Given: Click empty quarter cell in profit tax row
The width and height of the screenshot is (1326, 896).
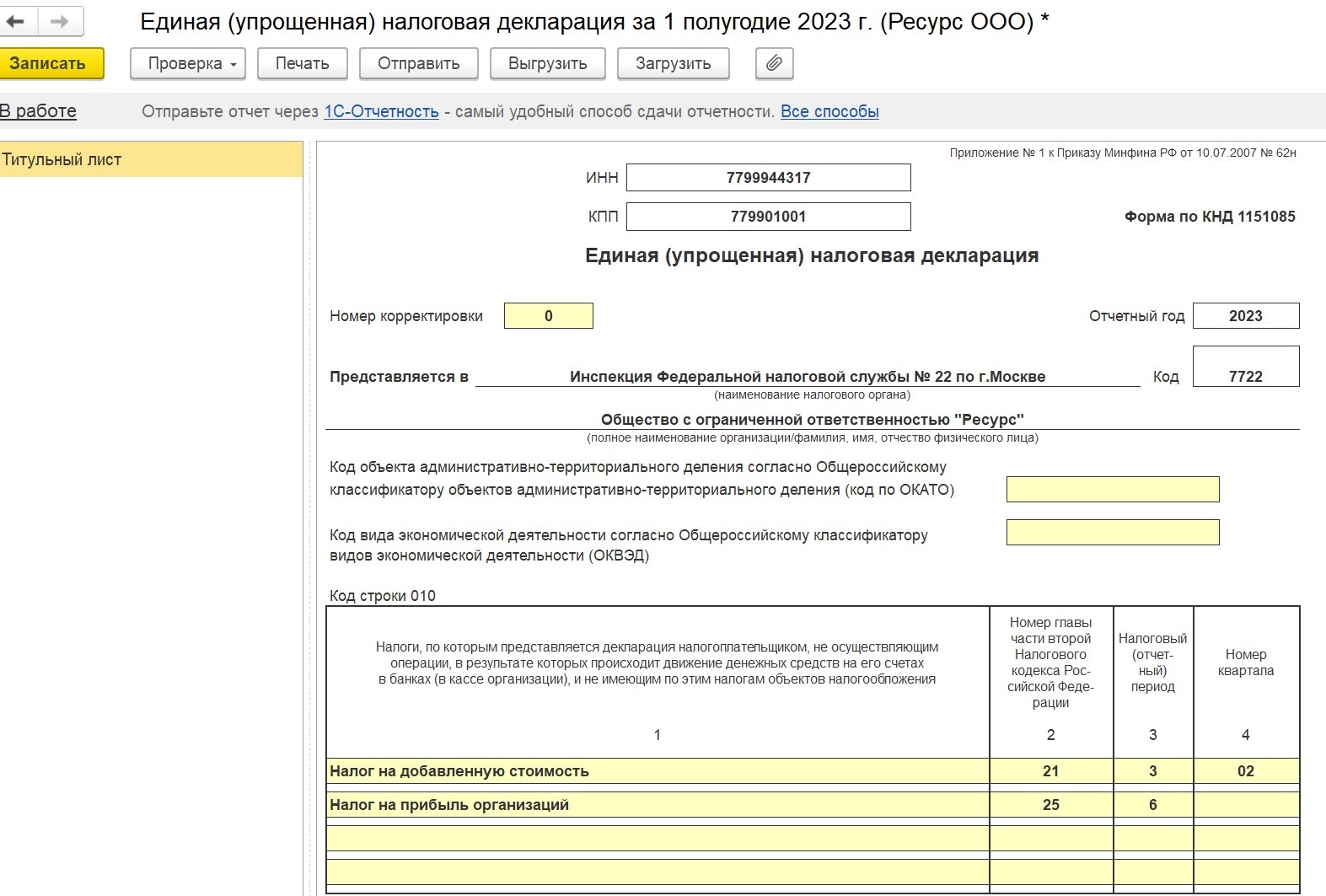Looking at the screenshot, I should [x=1246, y=805].
